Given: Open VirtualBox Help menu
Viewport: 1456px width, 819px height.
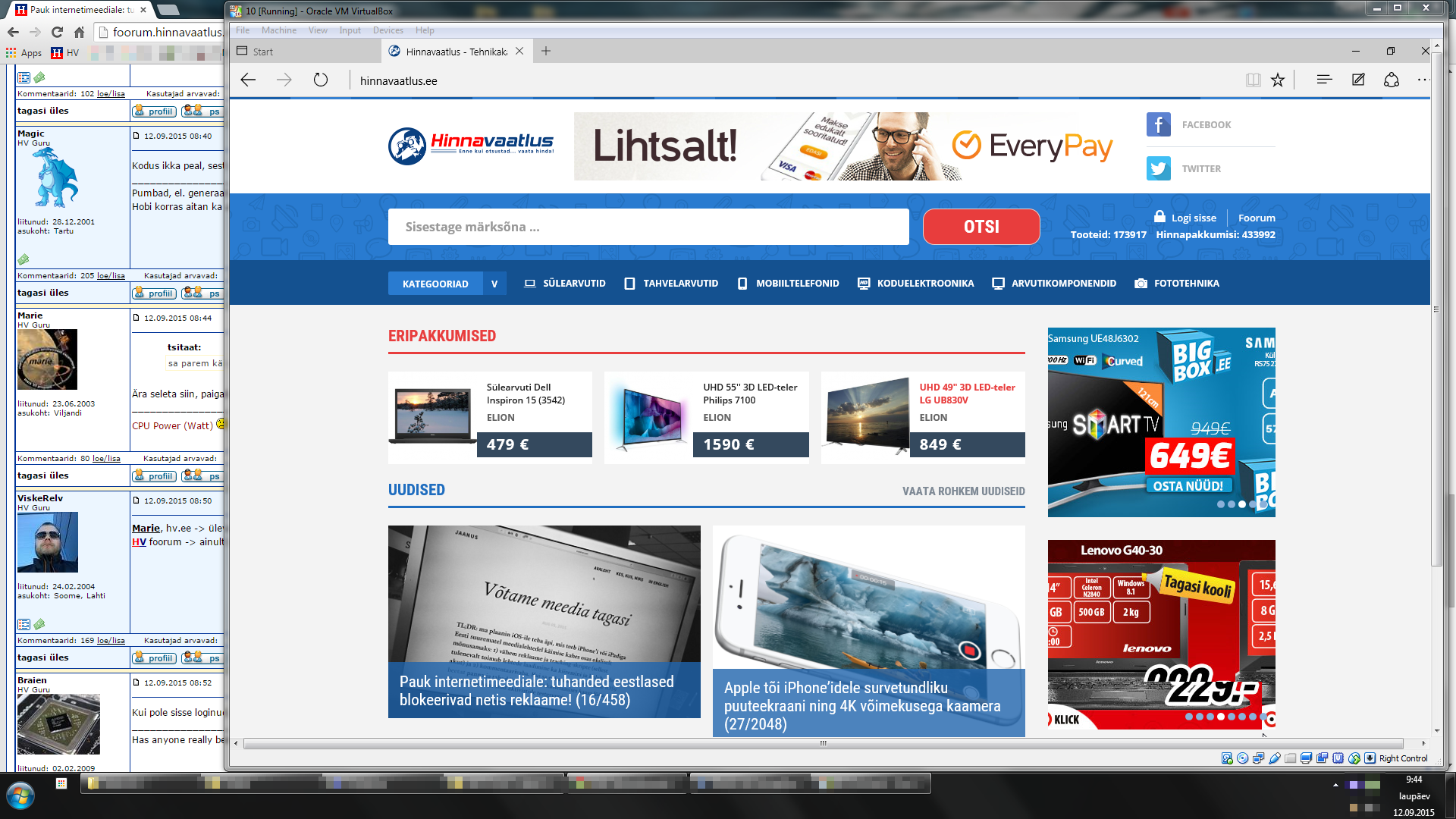Looking at the screenshot, I should point(425,30).
